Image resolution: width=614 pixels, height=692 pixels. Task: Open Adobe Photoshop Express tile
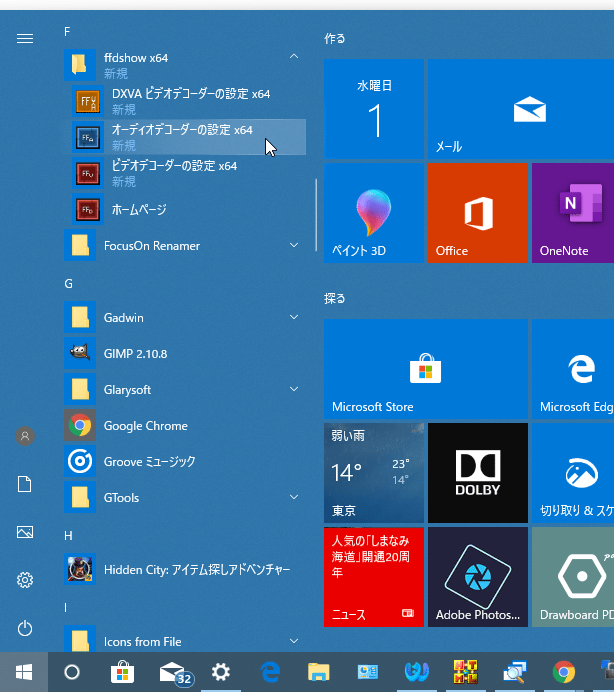[478, 577]
